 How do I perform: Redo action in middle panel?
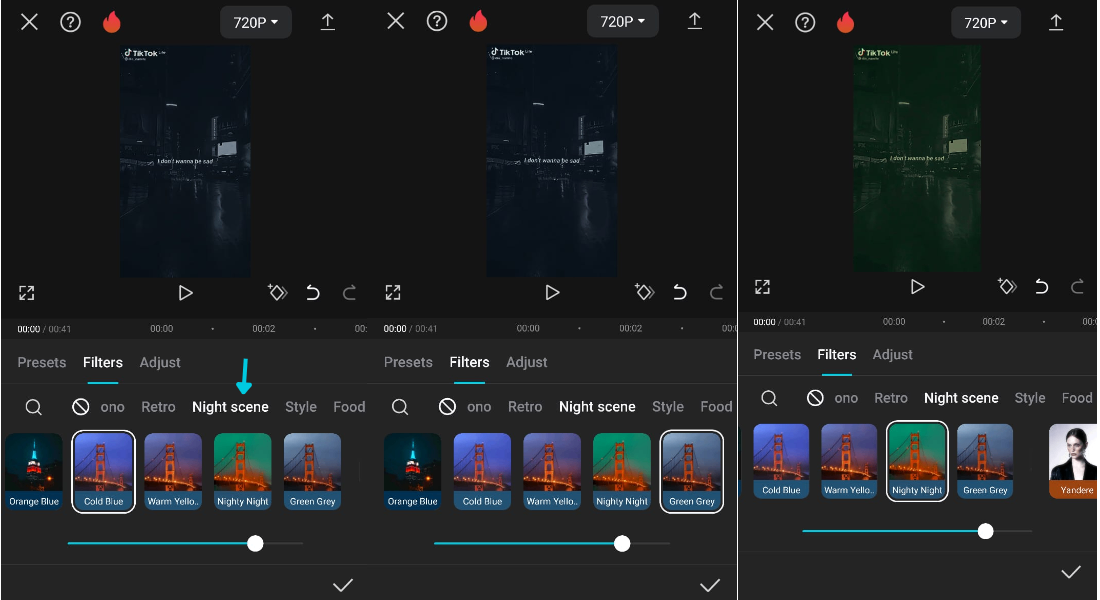pyautogui.click(x=716, y=292)
